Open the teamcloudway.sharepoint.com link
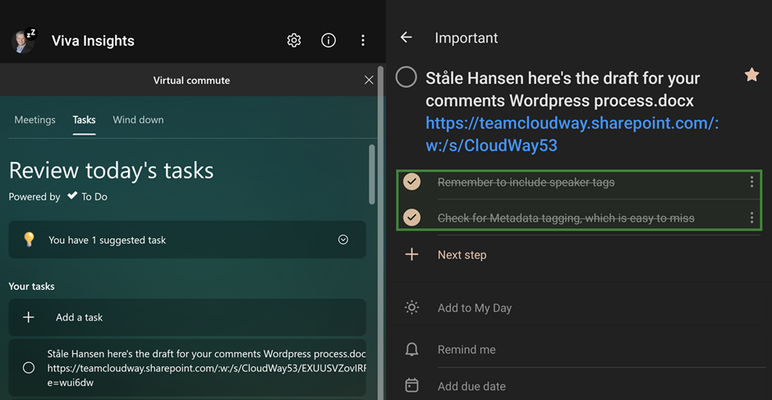772x400 pixels. click(x=572, y=134)
